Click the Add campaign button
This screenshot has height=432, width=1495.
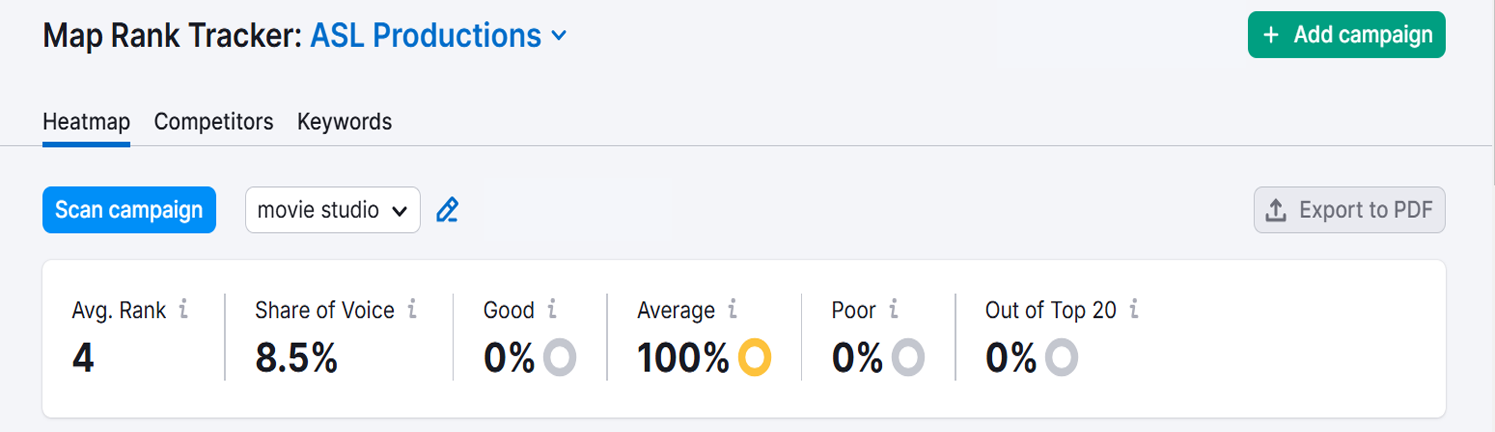tap(1346, 35)
